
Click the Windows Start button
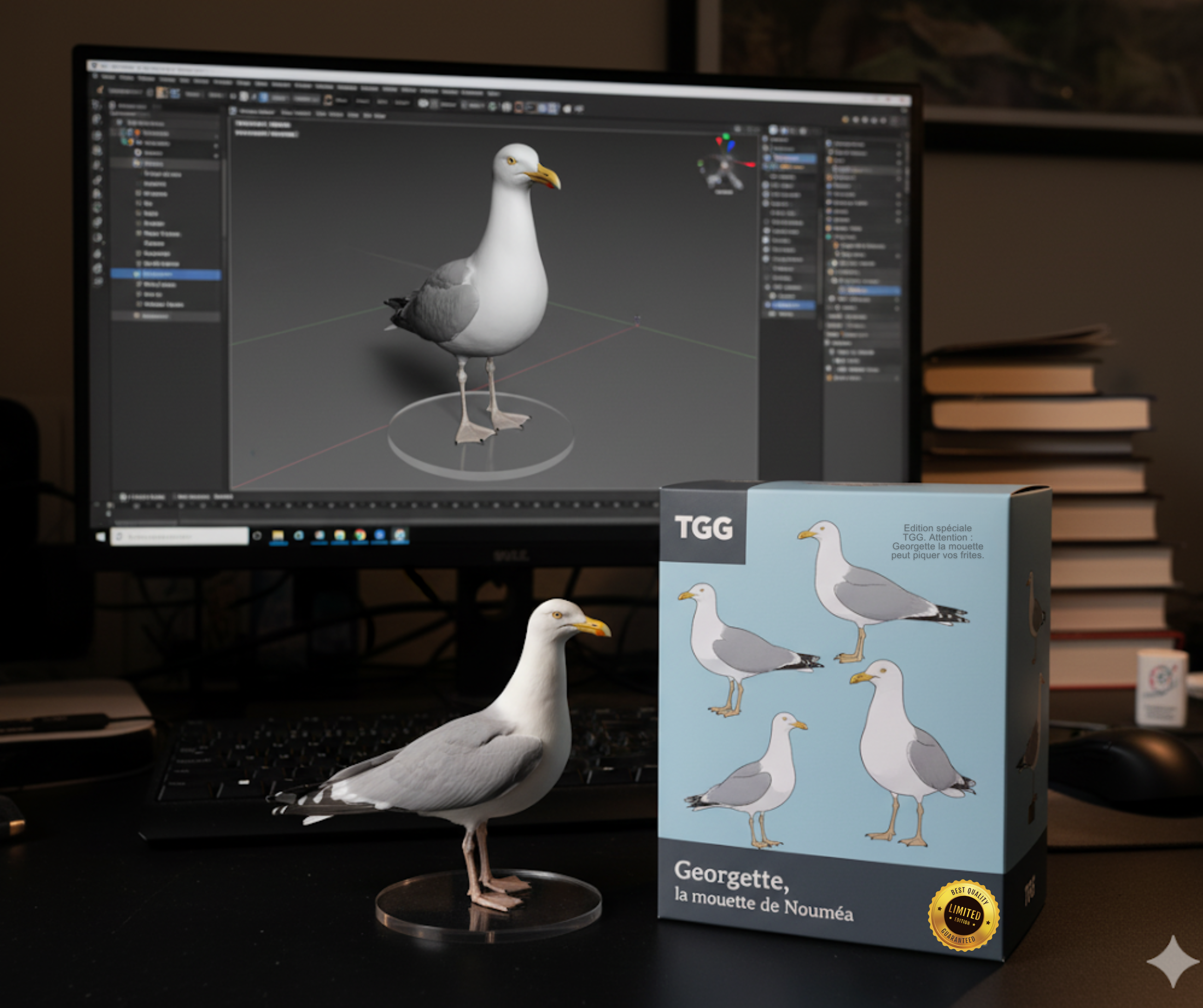coord(101,537)
